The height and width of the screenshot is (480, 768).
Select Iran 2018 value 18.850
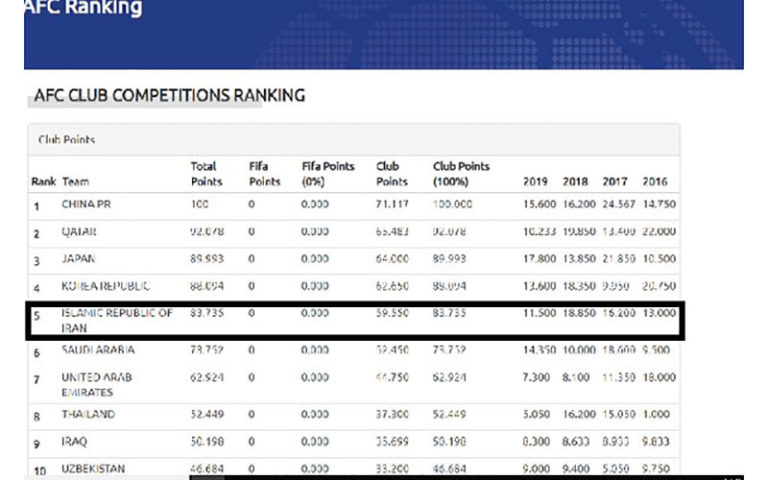(579, 313)
